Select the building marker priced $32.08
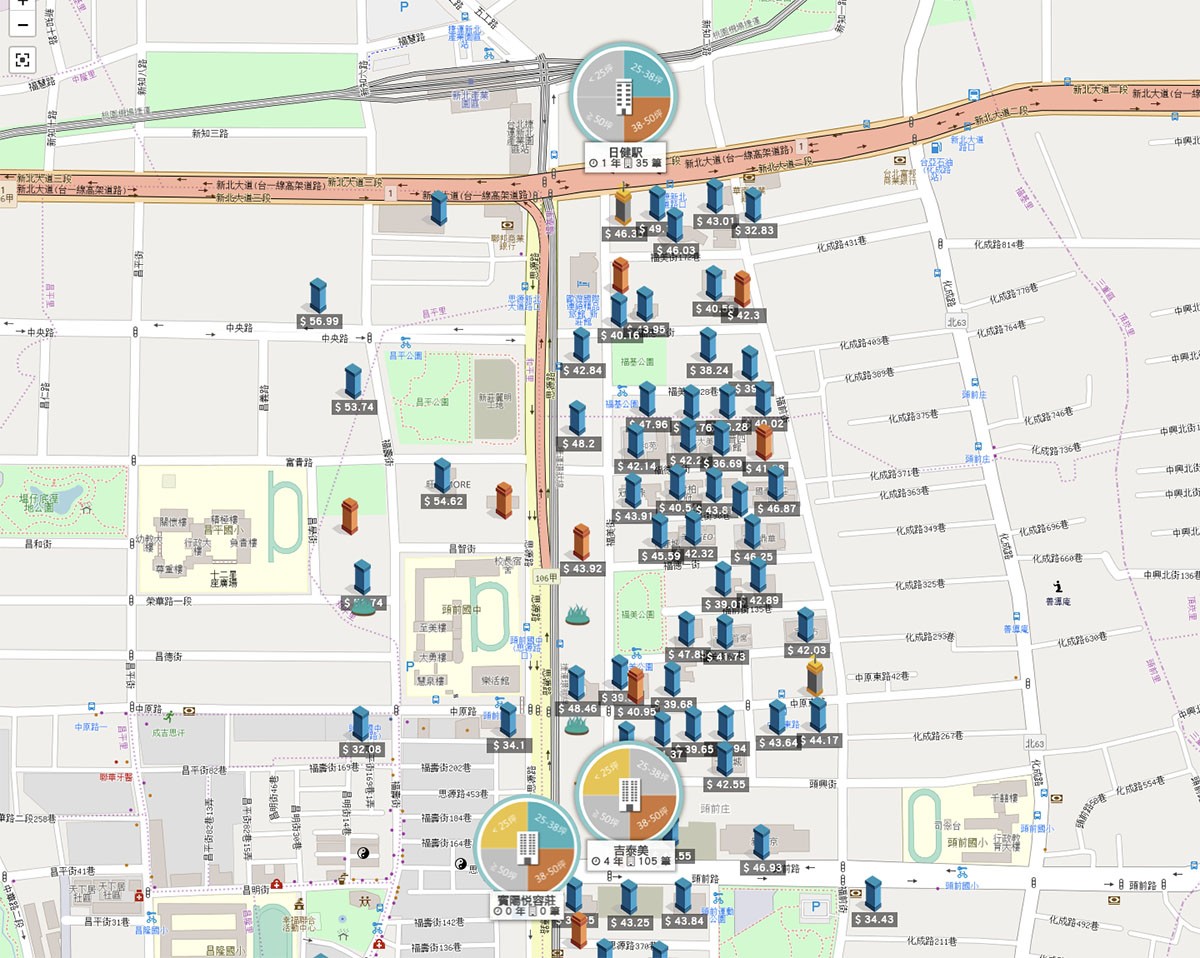Viewport: 1200px width, 958px height. coord(361,725)
